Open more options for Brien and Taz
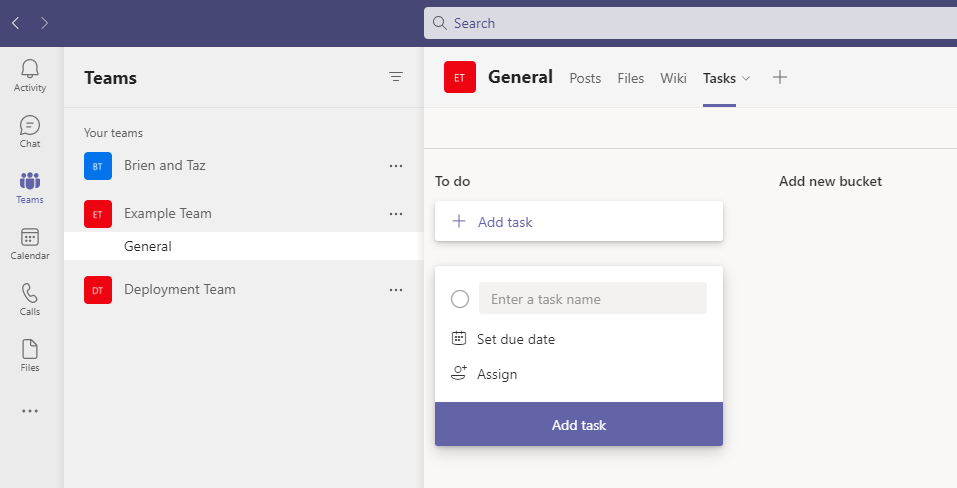 pyautogui.click(x=396, y=166)
